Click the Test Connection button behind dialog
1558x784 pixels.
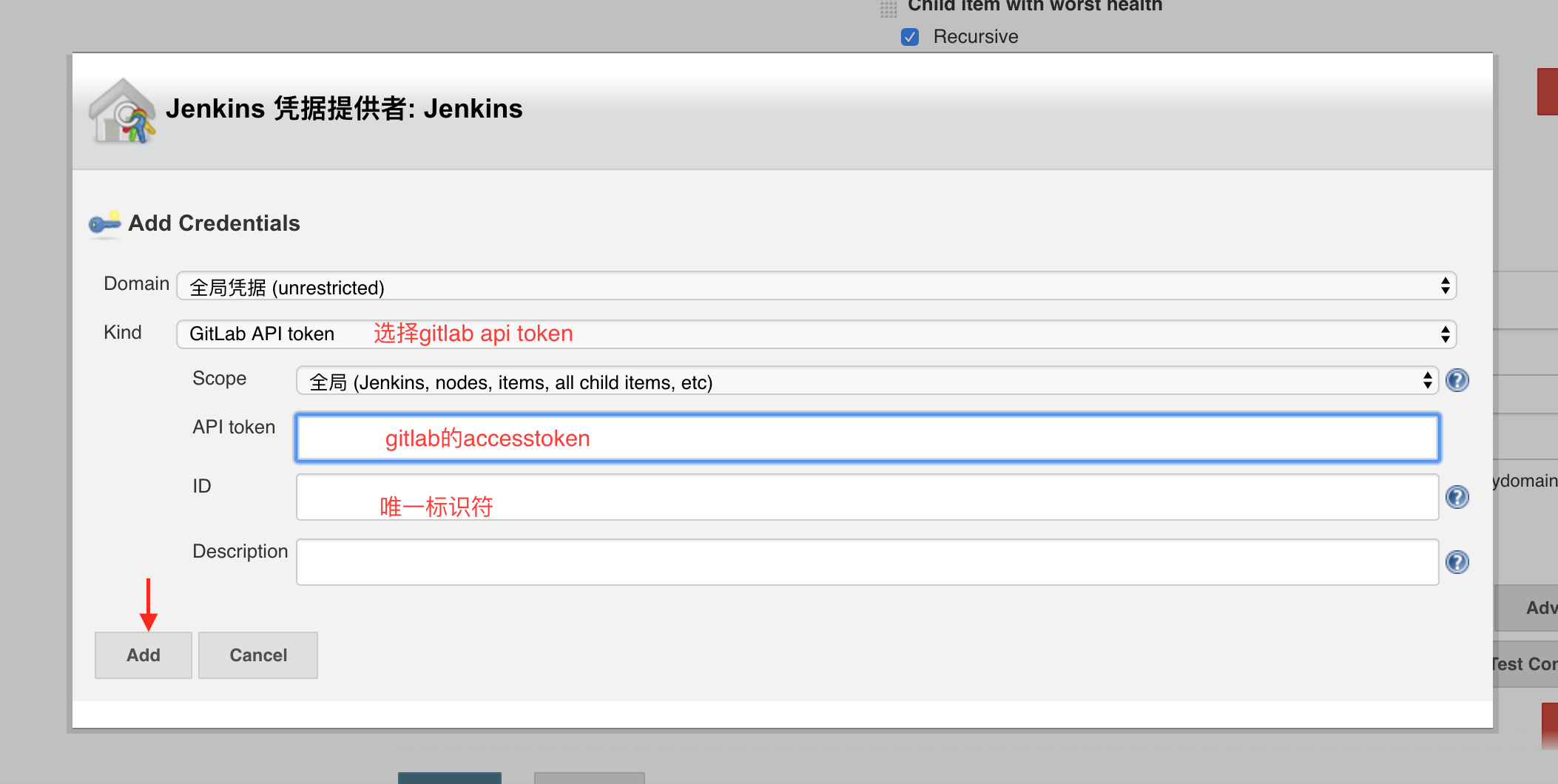tap(1525, 664)
